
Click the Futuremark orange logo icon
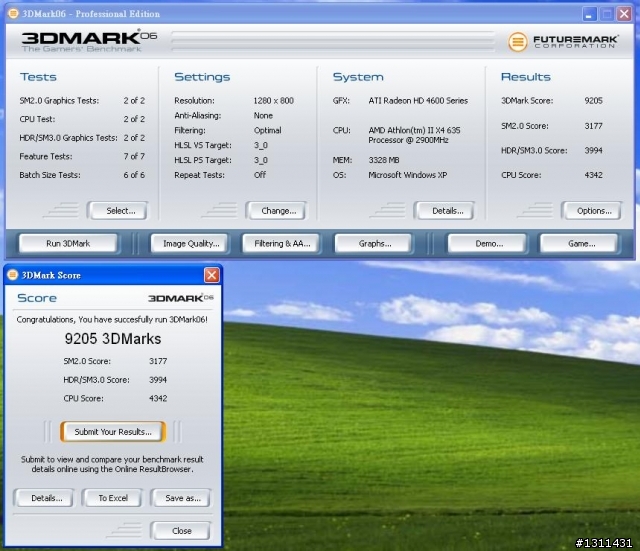518,42
